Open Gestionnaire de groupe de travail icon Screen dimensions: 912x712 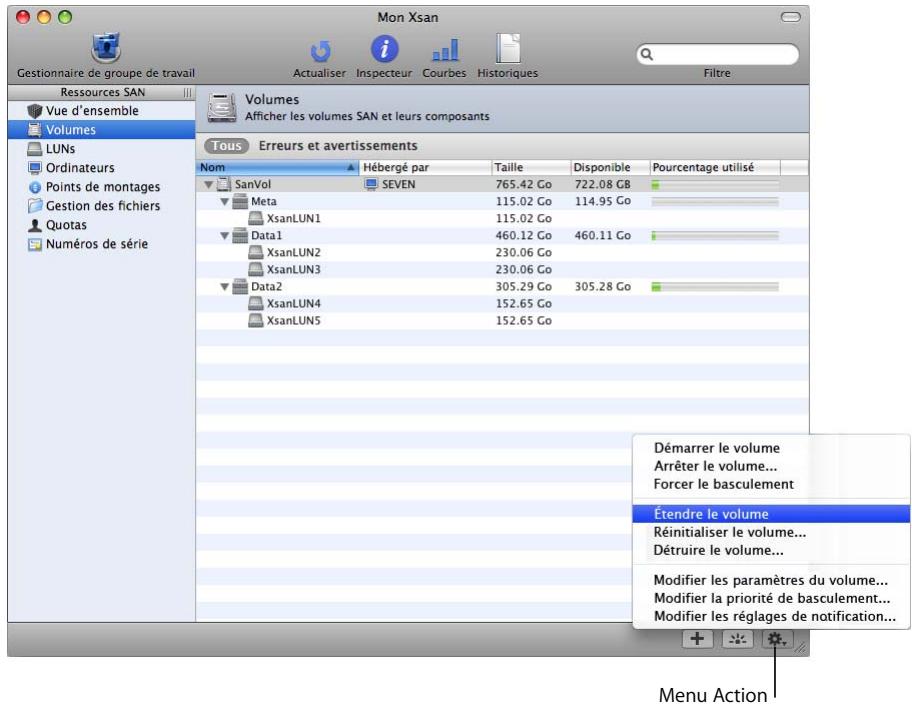point(106,48)
